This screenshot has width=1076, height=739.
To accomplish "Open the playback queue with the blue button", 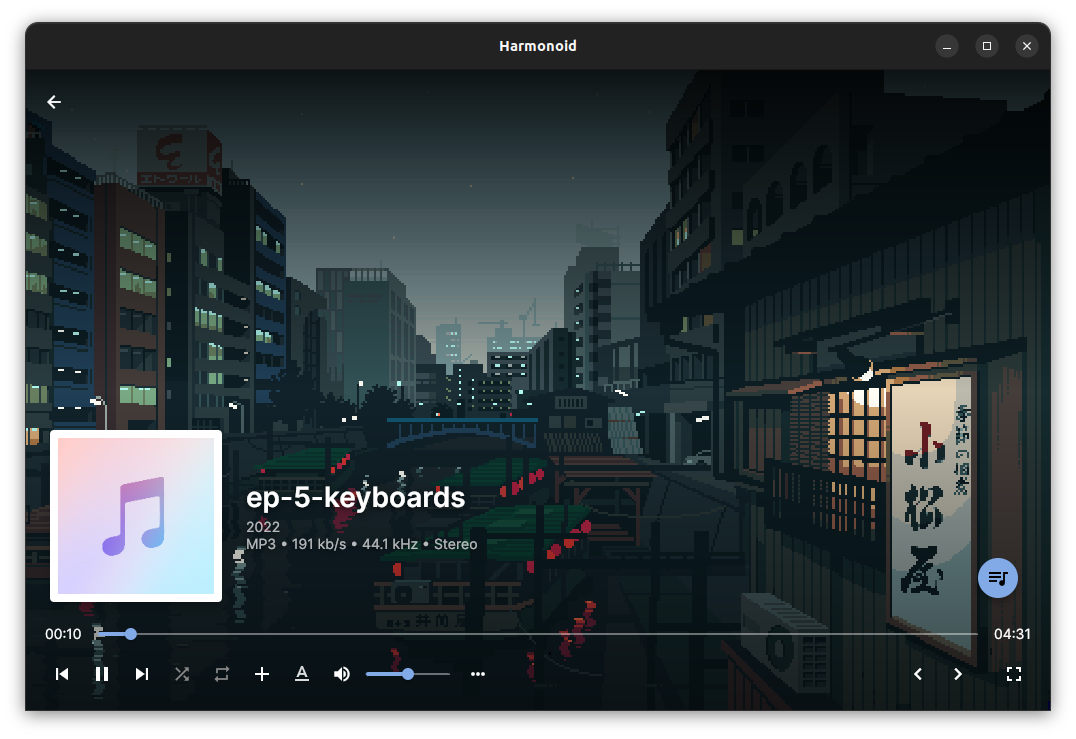I will click(997, 577).
